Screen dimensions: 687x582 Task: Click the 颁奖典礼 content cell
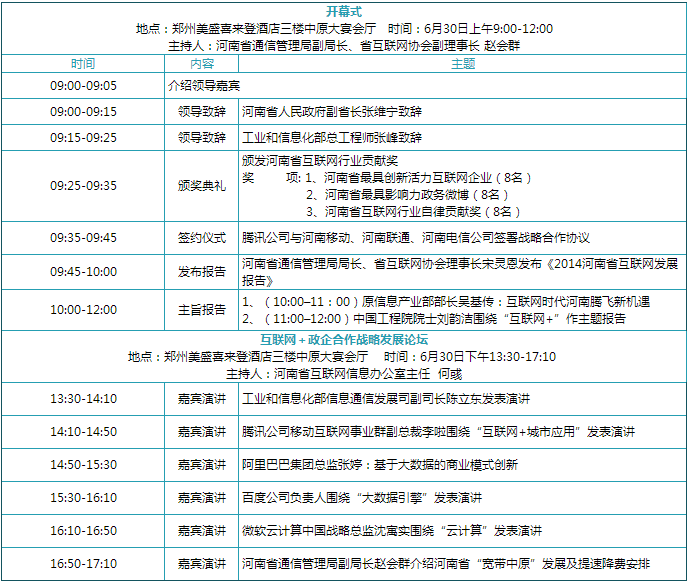[x=202, y=186]
